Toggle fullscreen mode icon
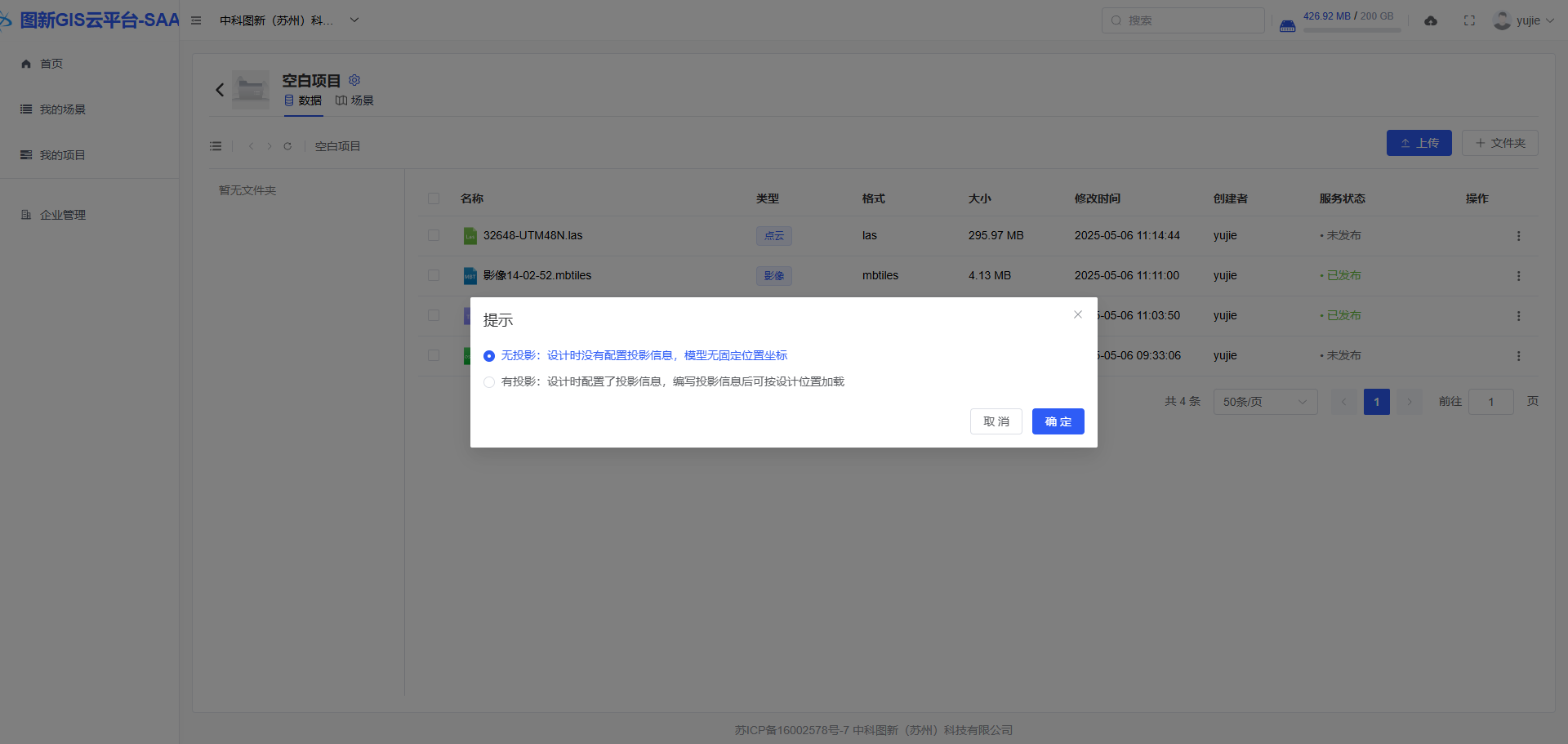 tap(1469, 21)
